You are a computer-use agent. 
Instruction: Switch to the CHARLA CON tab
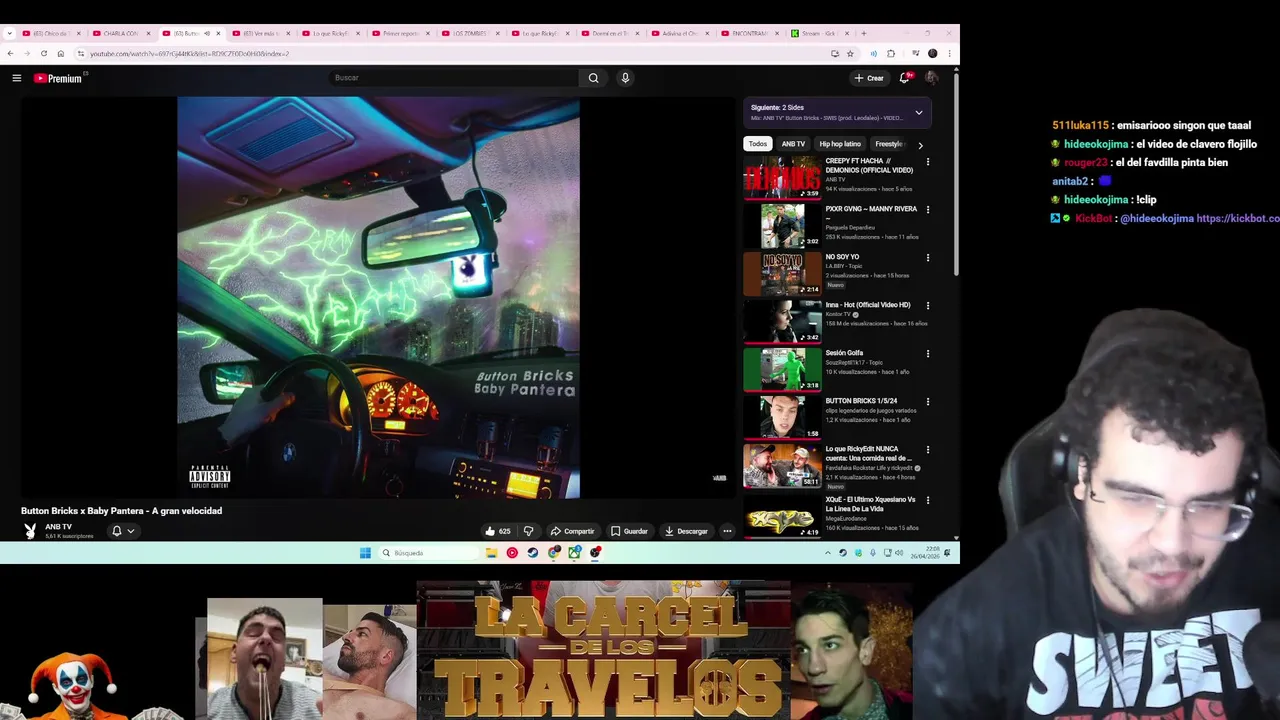121,33
